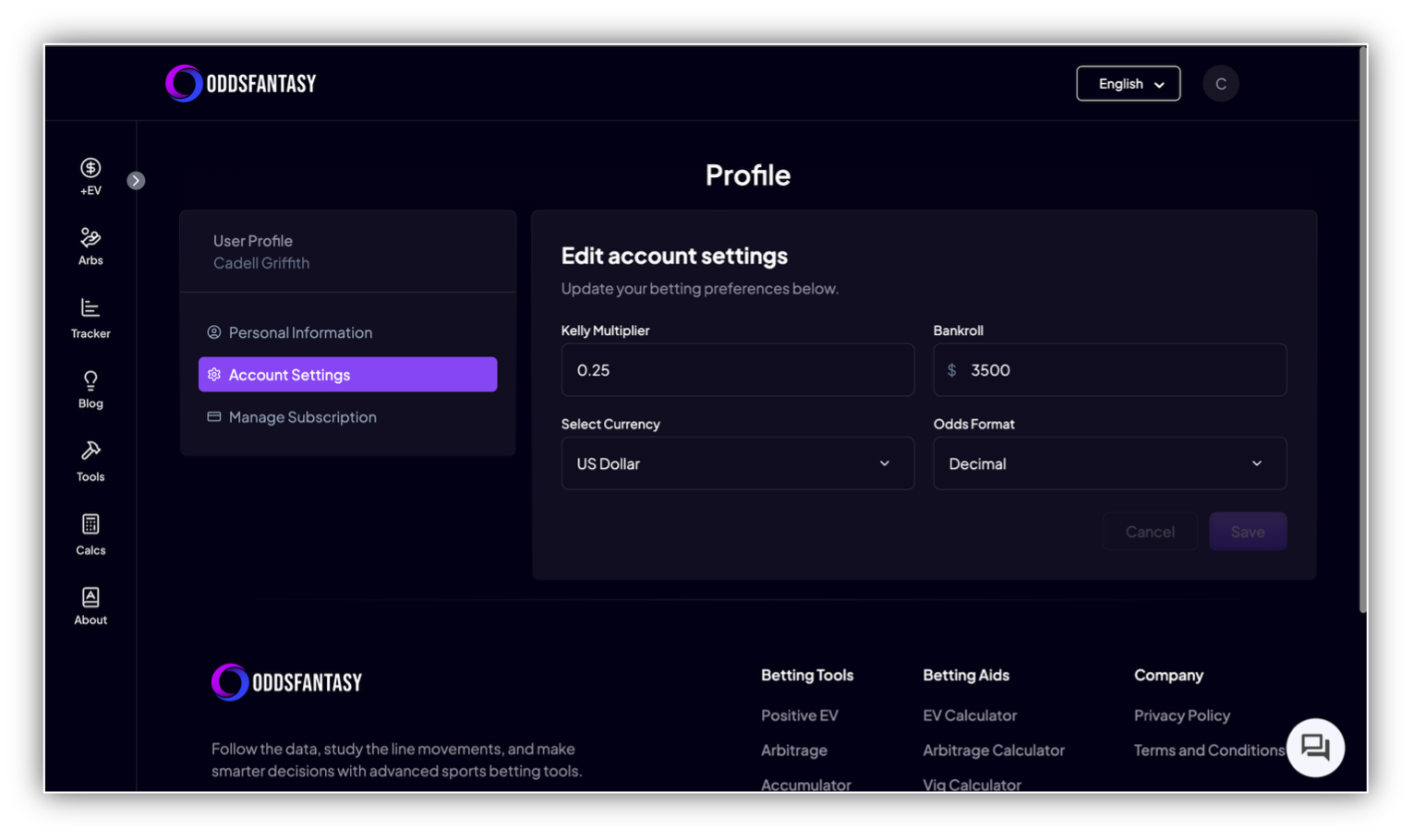Viewport: 1413px width, 840px height.
Task: Open Manage Subscription
Action: 302,416
